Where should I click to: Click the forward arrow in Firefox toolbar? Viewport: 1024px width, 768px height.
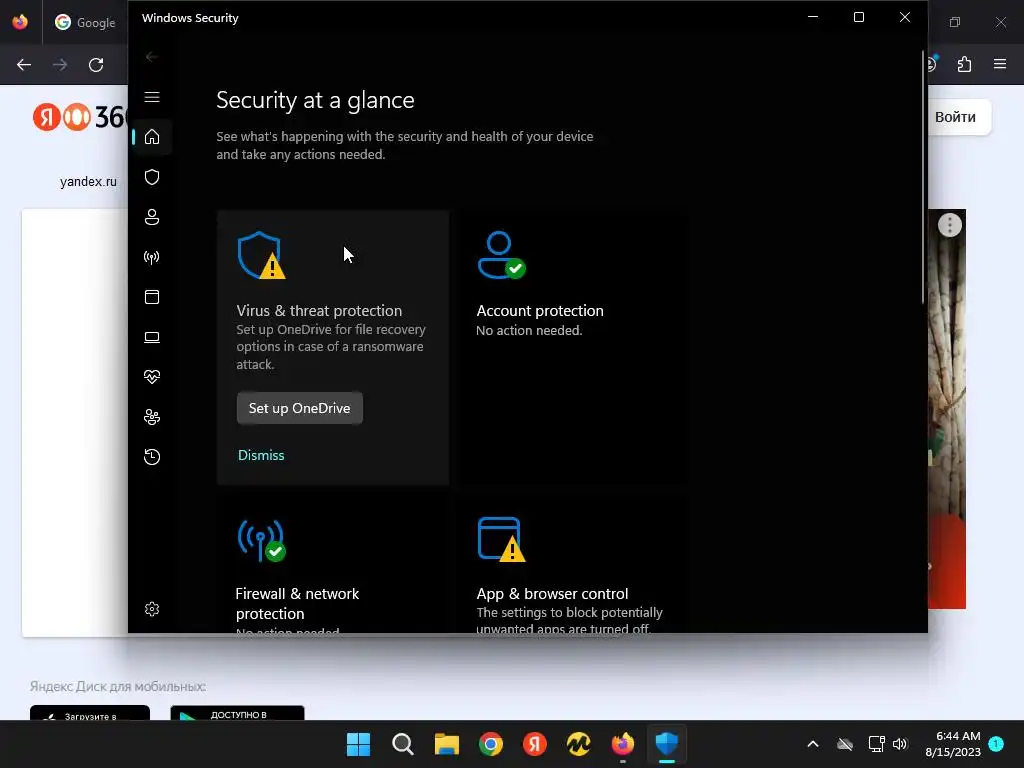(60, 65)
